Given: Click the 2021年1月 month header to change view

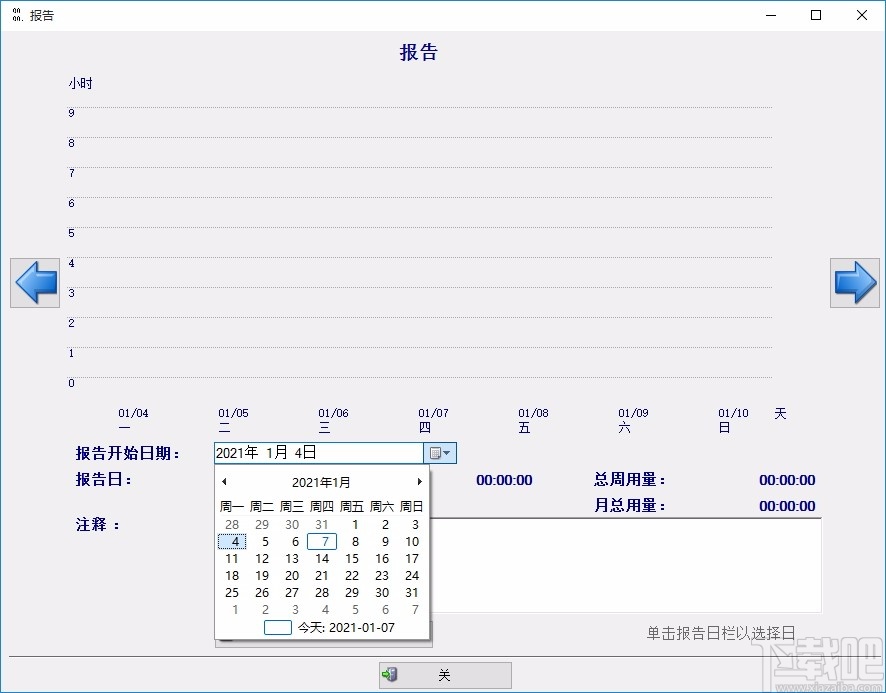Looking at the screenshot, I should click(321, 481).
